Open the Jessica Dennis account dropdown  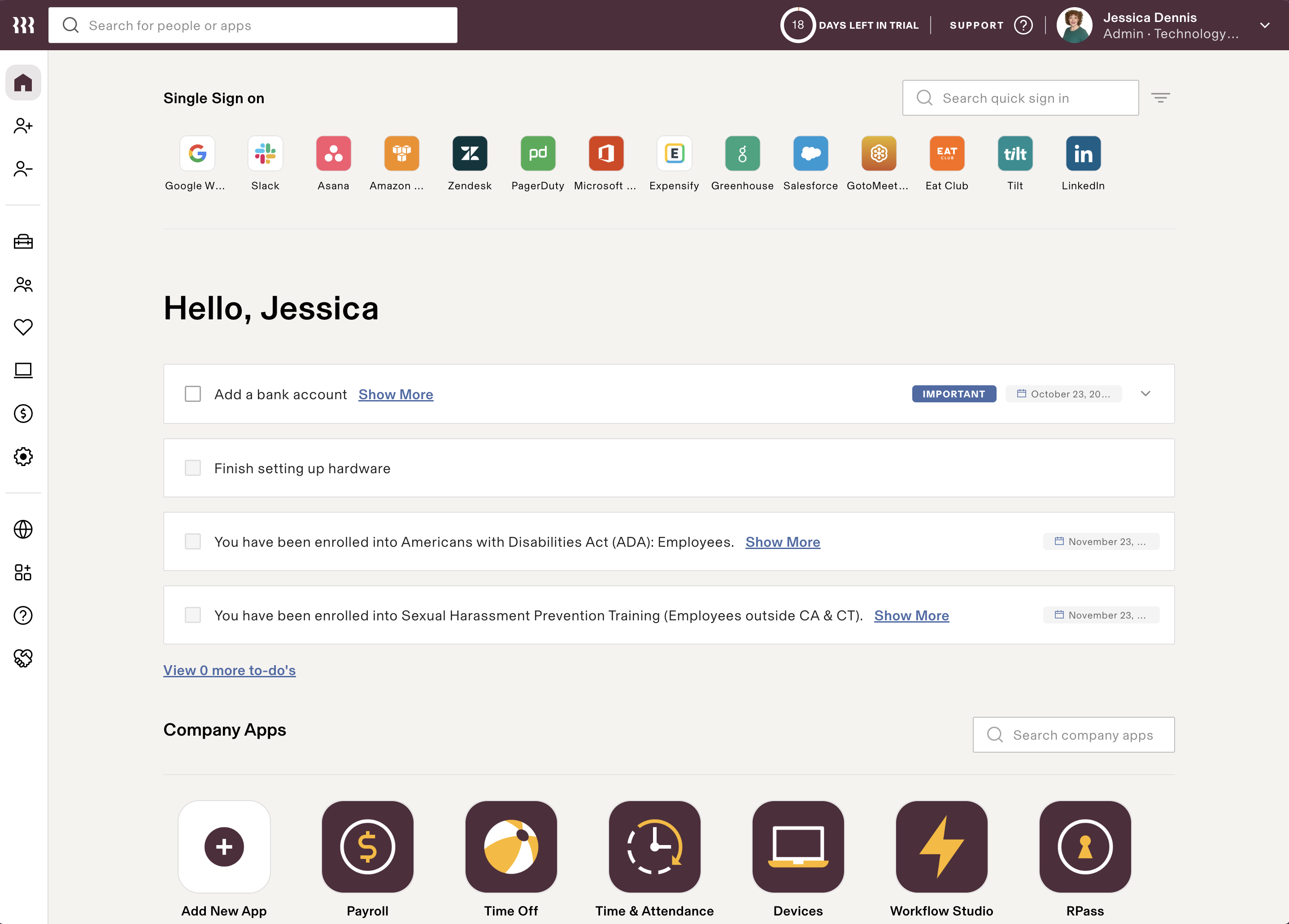(1265, 25)
